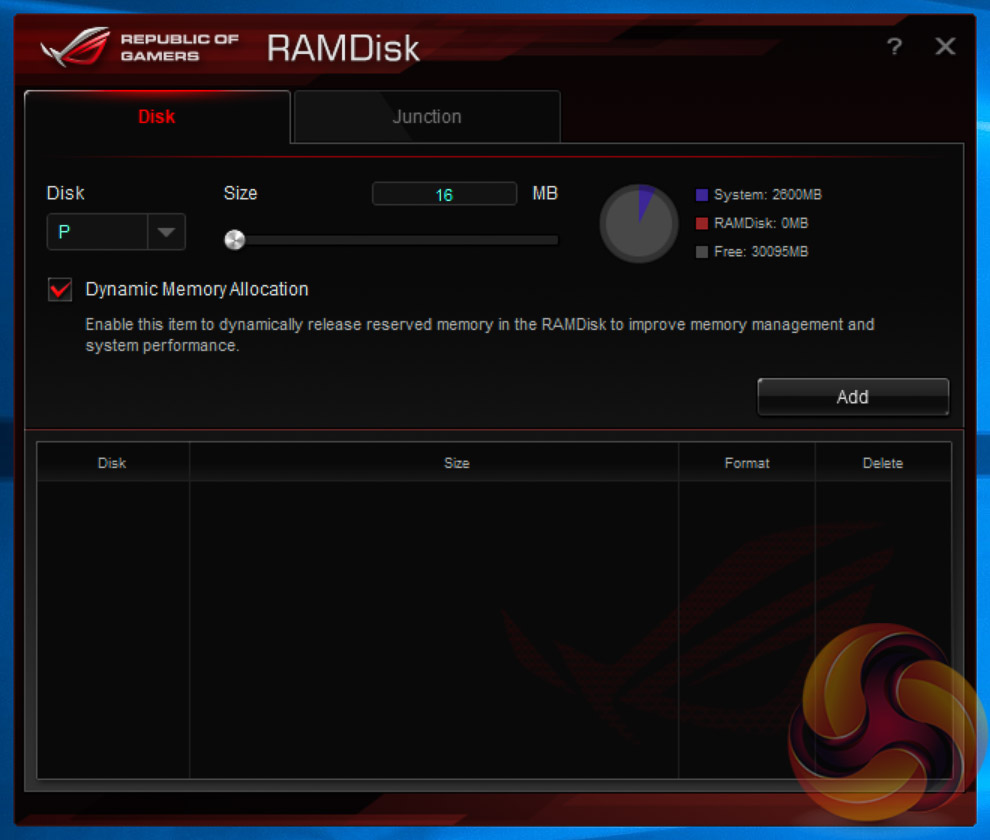Click the 'Dynamic Memory Allocation' label text

tap(197, 289)
